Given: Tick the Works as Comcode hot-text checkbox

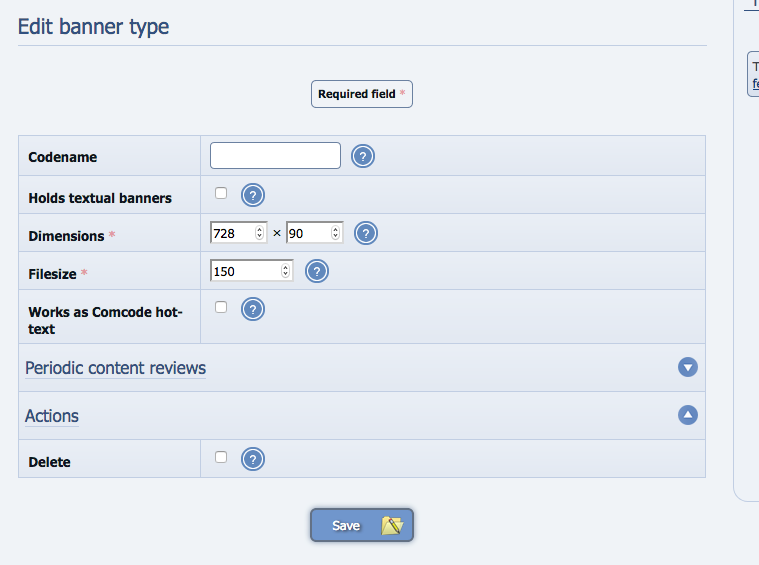Looking at the screenshot, I should click(221, 307).
